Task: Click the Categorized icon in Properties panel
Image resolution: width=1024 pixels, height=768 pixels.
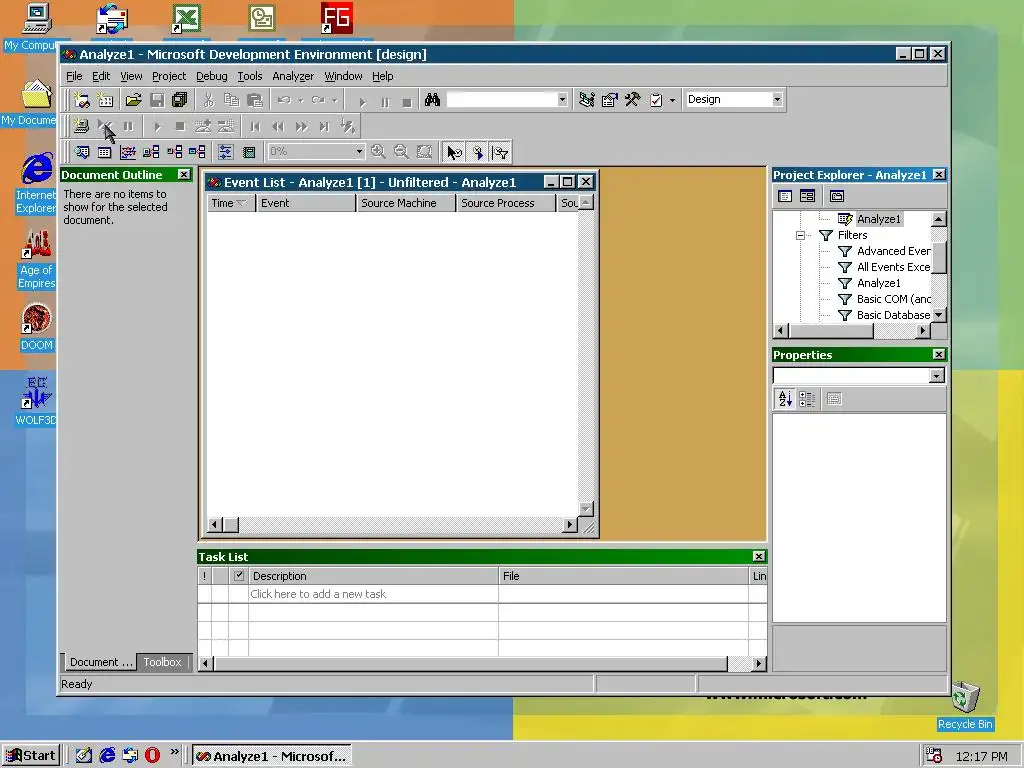Action: (x=807, y=398)
